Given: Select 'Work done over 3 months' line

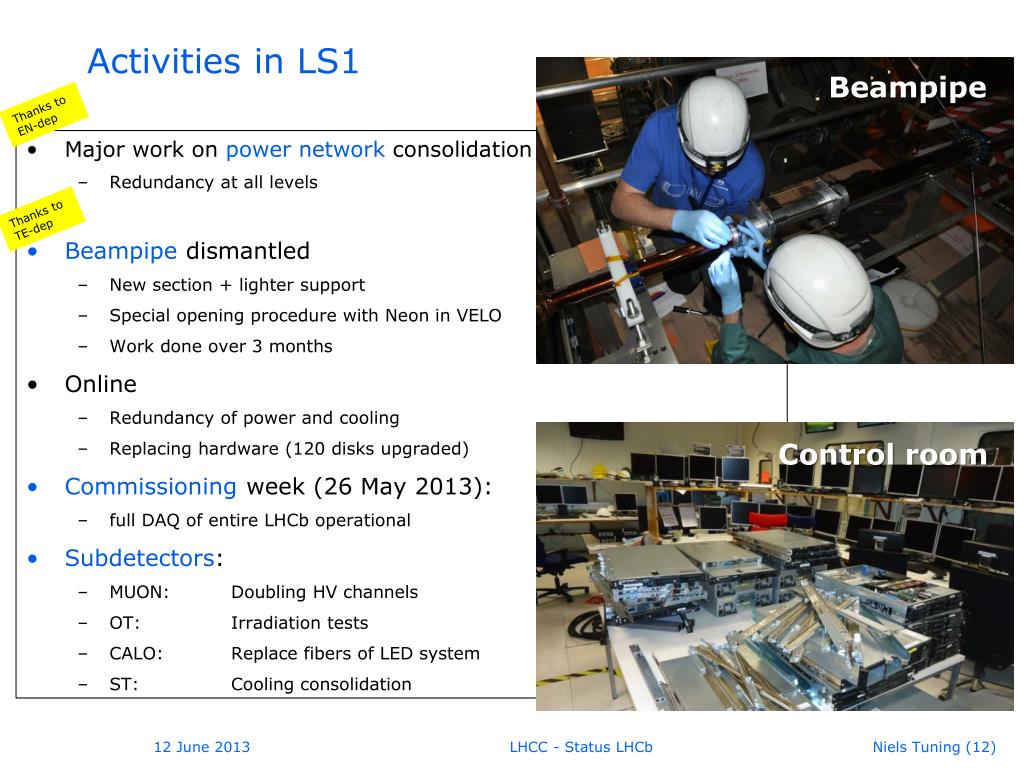Looking at the screenshot, I should (x=221, y=346).
